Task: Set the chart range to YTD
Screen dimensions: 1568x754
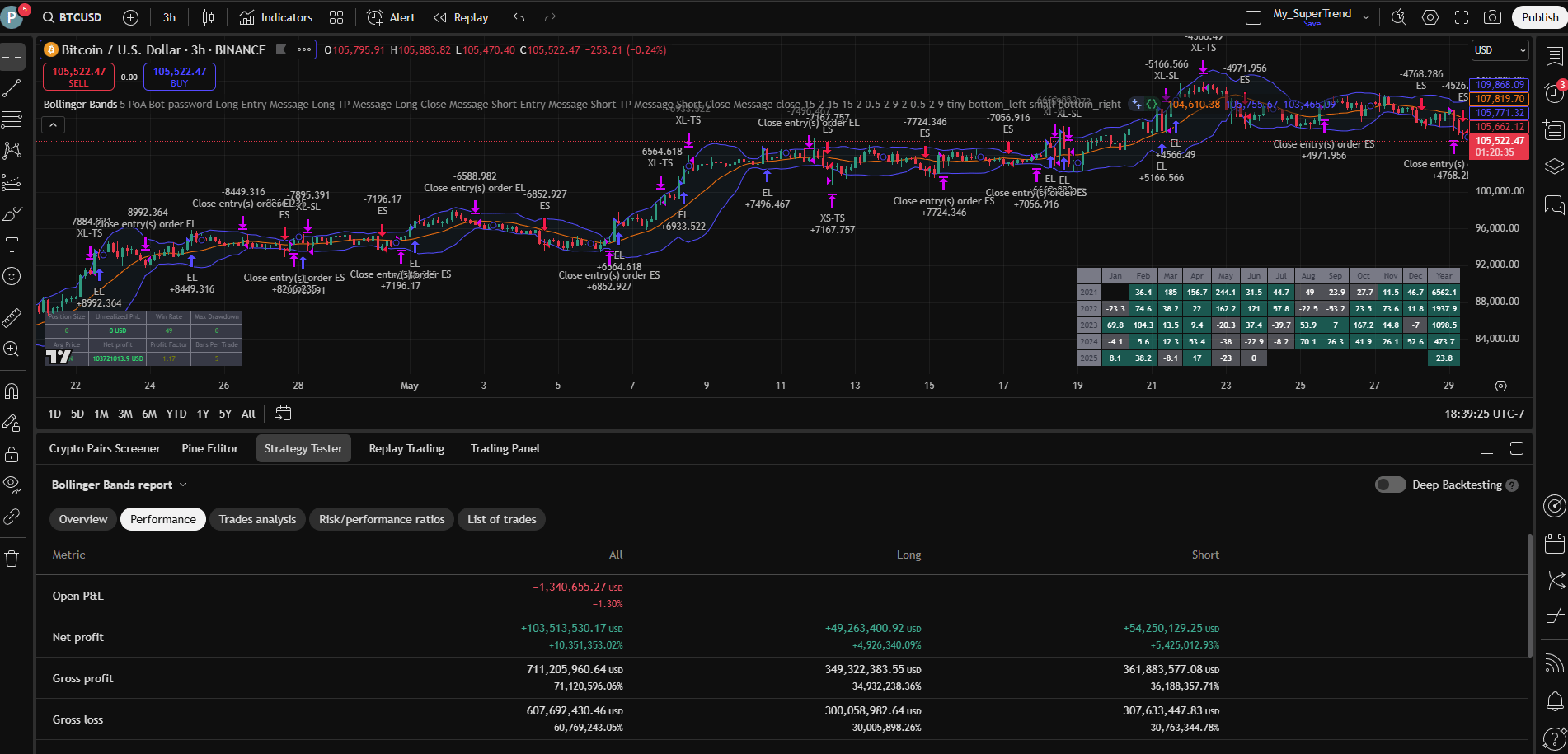Action: click(x=176, y=414)
